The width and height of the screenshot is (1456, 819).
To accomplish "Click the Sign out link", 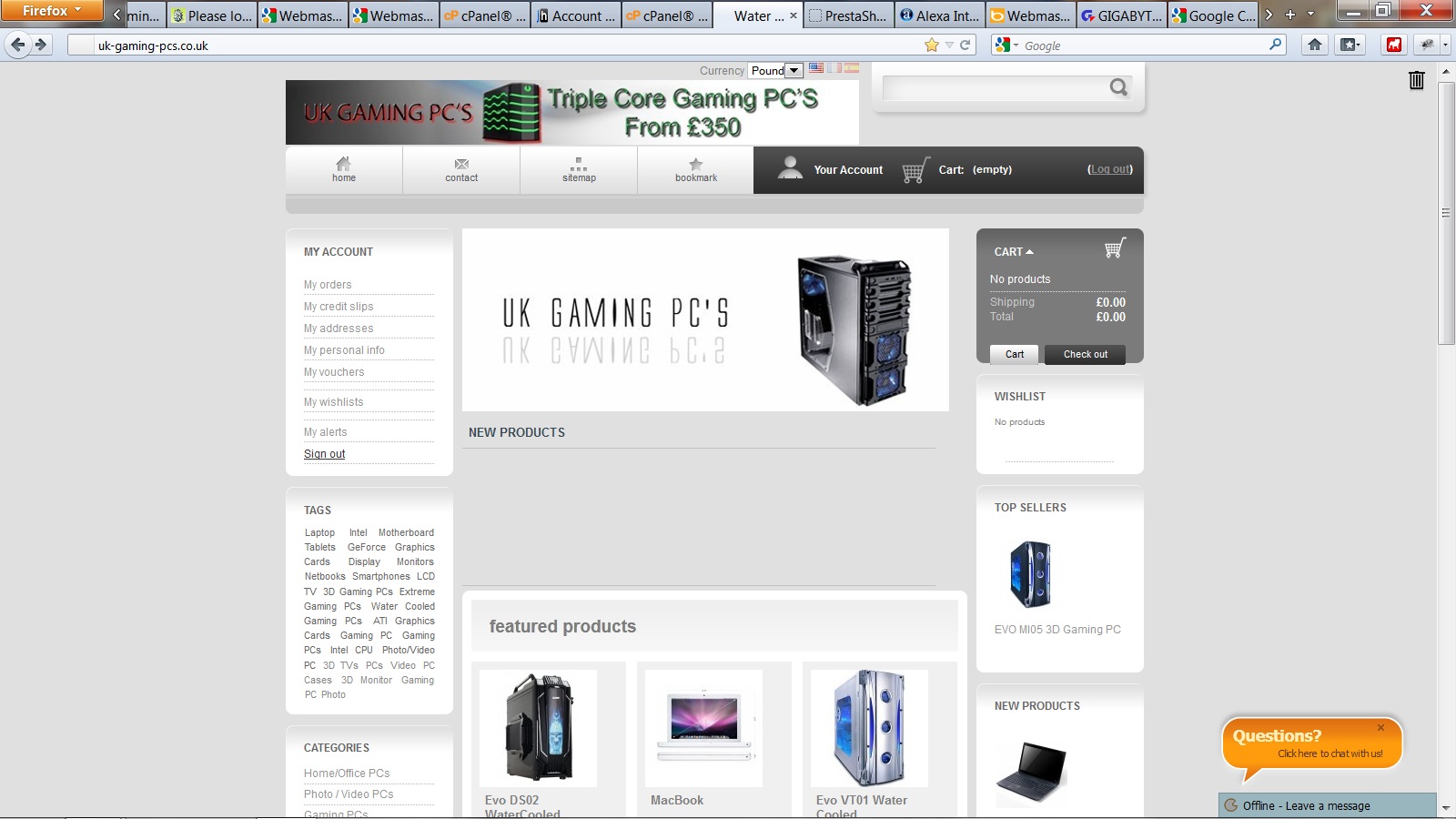I will [325, 454].
